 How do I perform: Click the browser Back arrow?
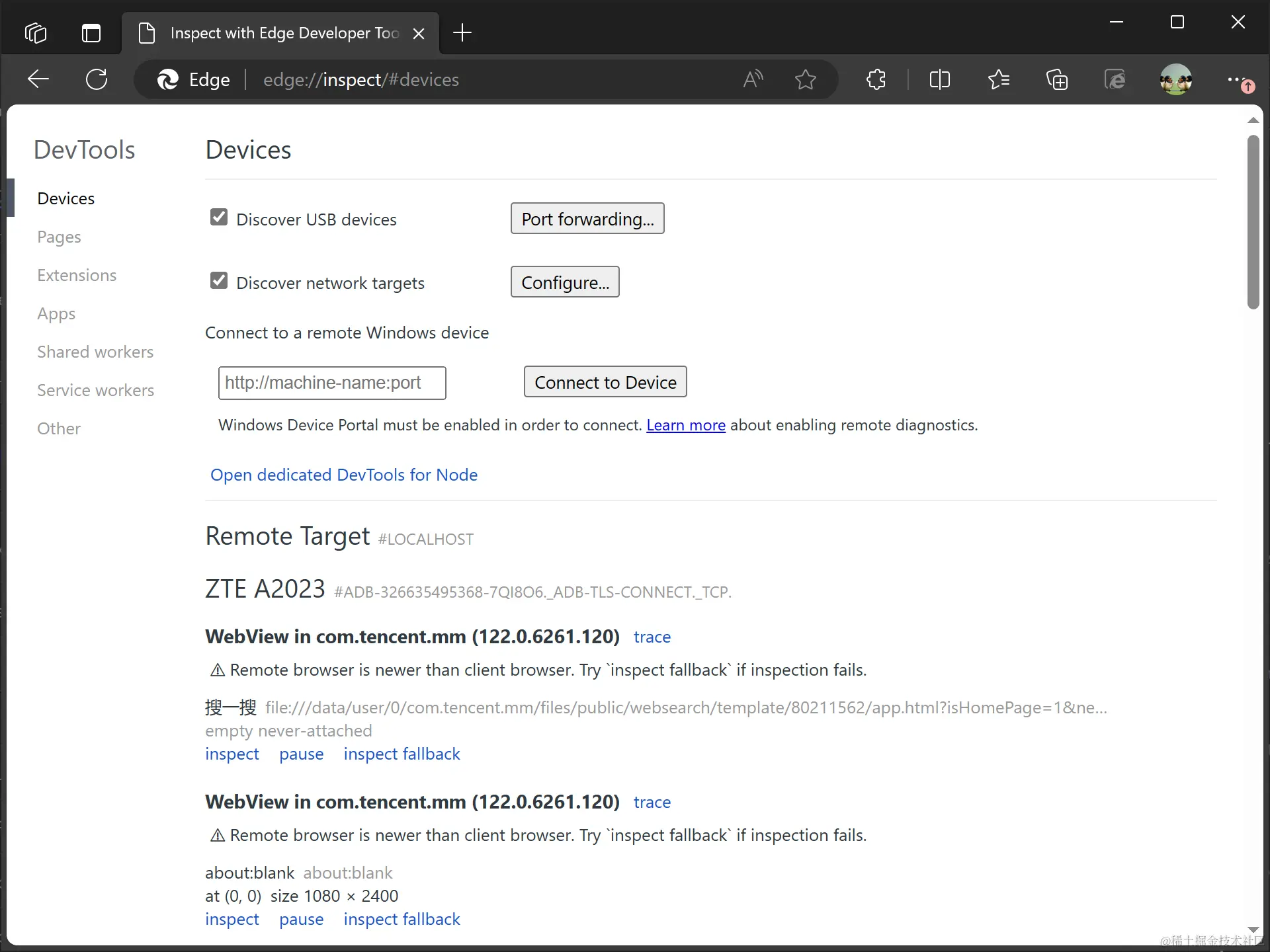38,79
